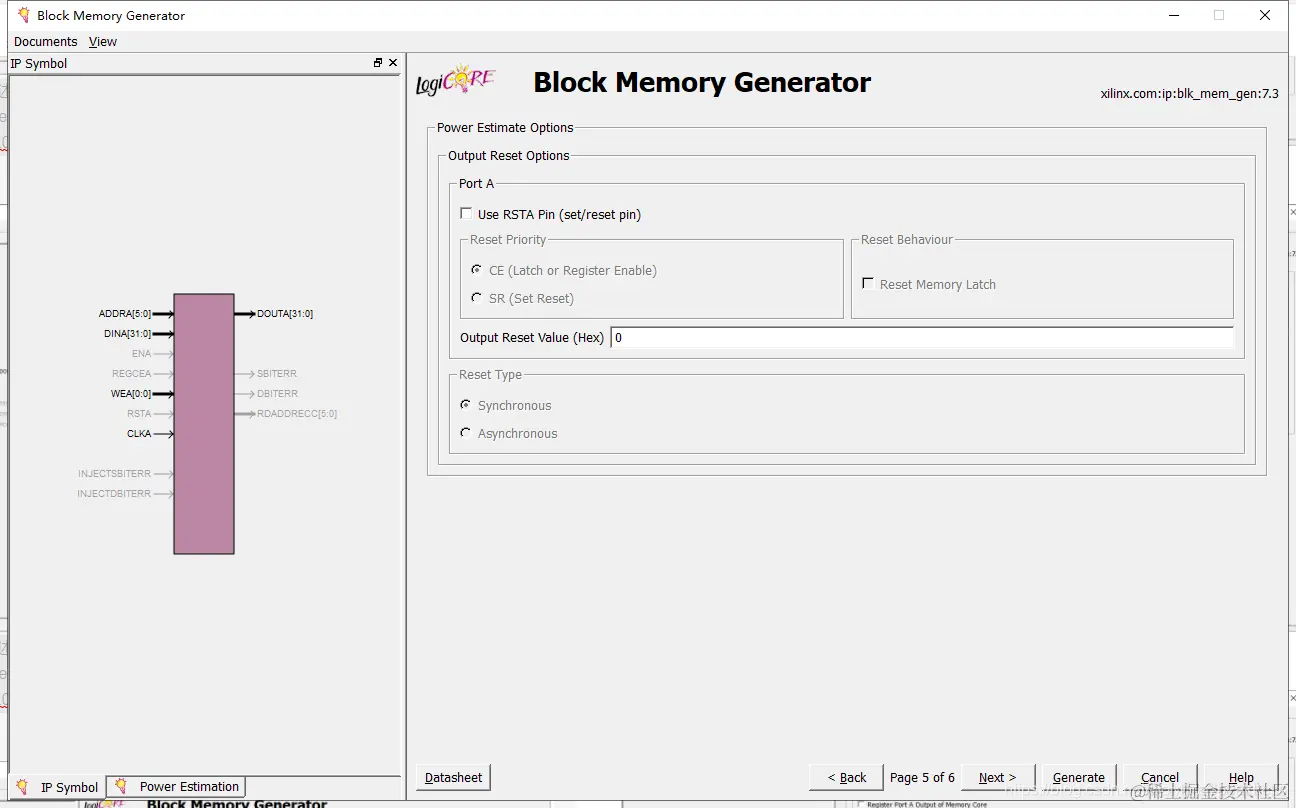This screenshot has width=1296, height=808.
Task: Click the lightbulb icon on Power Estimation tab
Action: (x=121, y=786)
